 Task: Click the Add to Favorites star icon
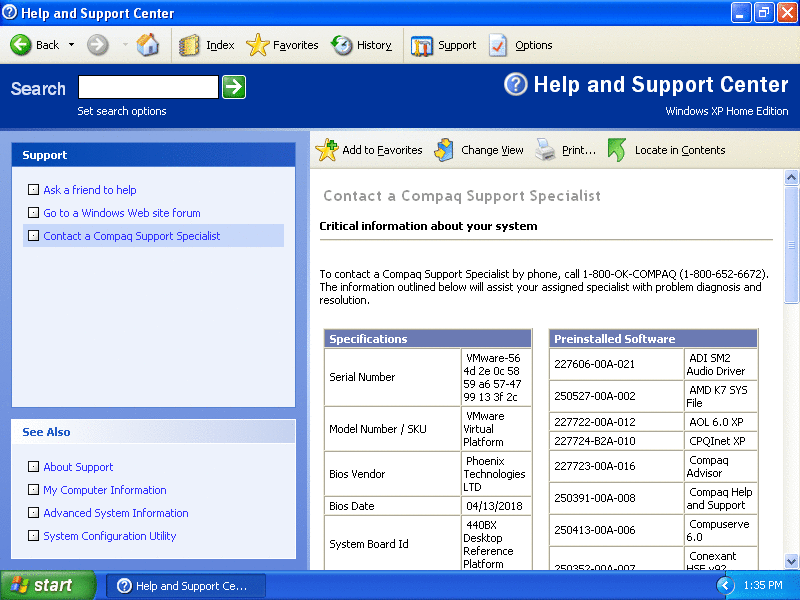327,150
